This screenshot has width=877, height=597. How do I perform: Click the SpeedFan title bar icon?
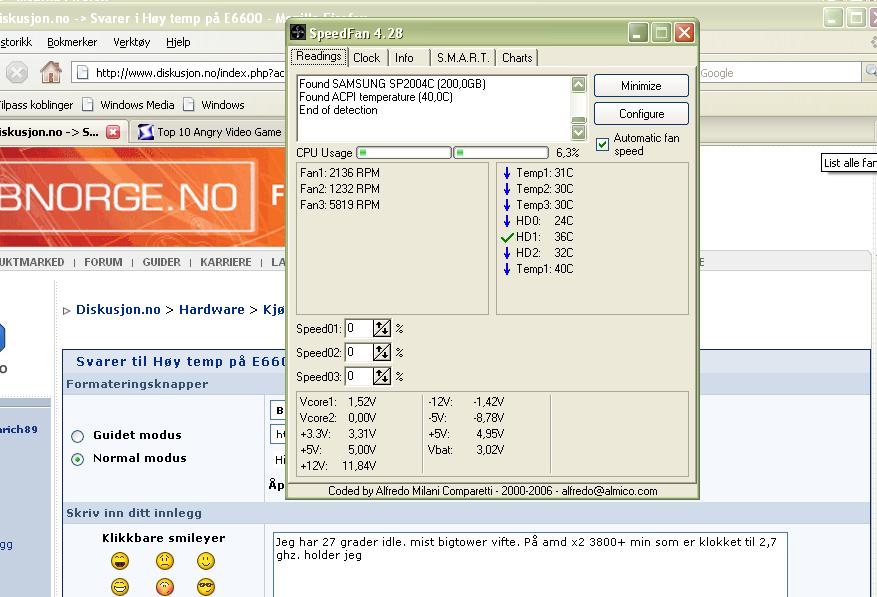[x=298, y=33]
